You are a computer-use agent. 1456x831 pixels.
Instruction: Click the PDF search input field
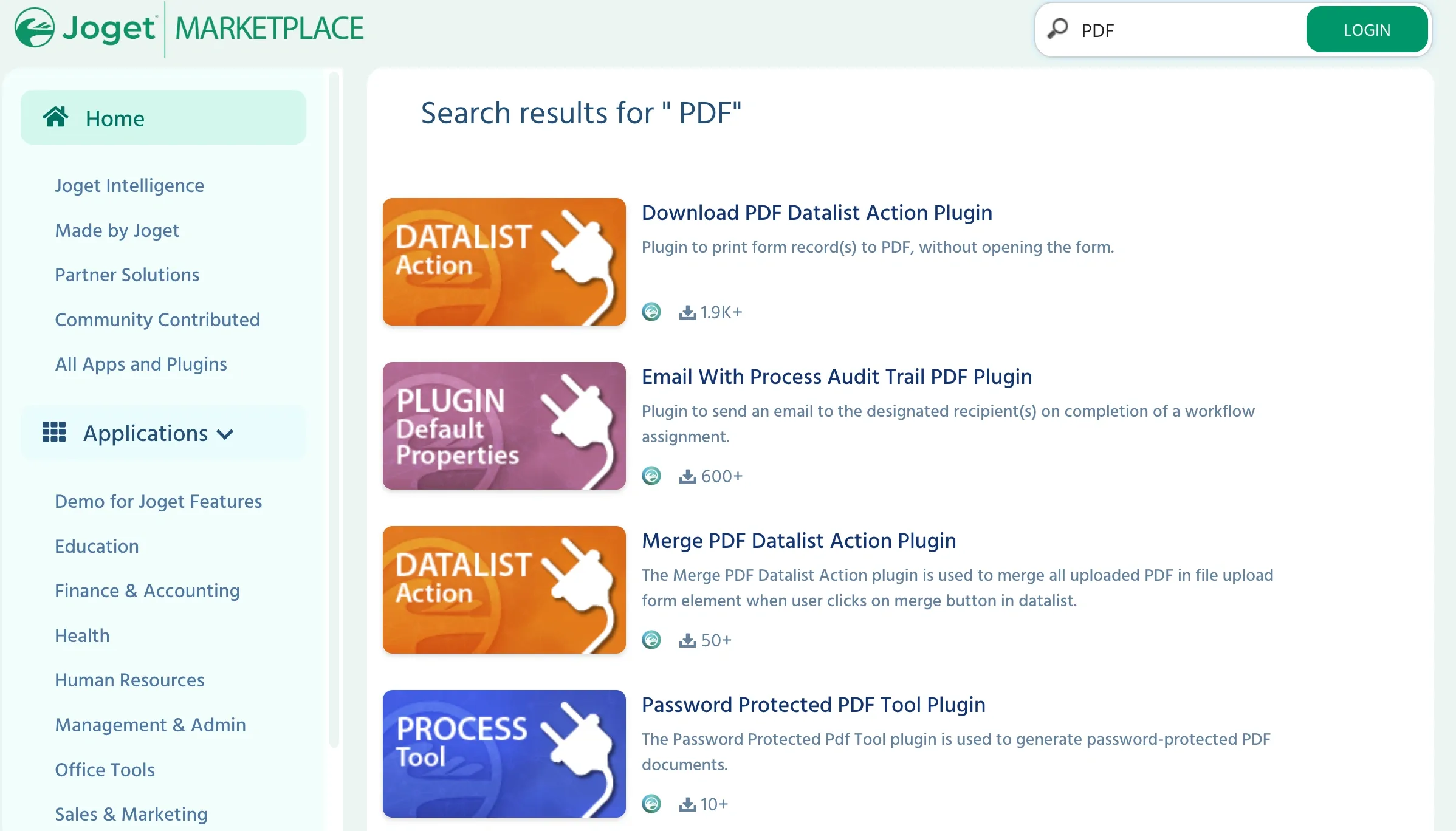(1185, 30)
